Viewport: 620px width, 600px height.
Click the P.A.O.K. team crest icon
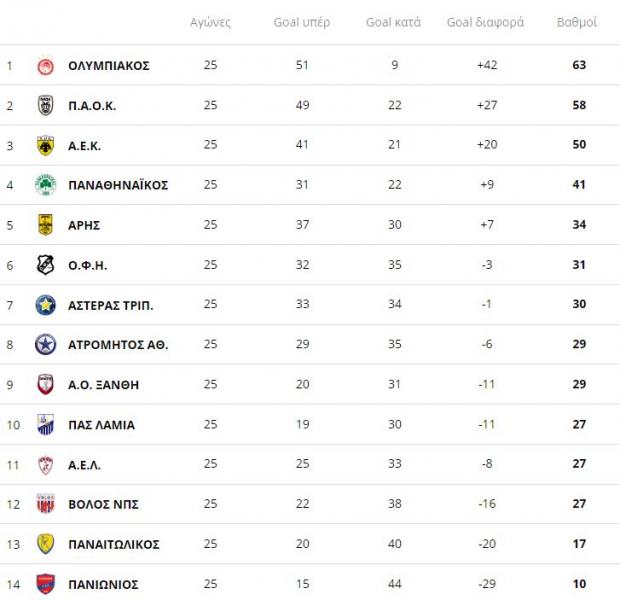(44, 105)
